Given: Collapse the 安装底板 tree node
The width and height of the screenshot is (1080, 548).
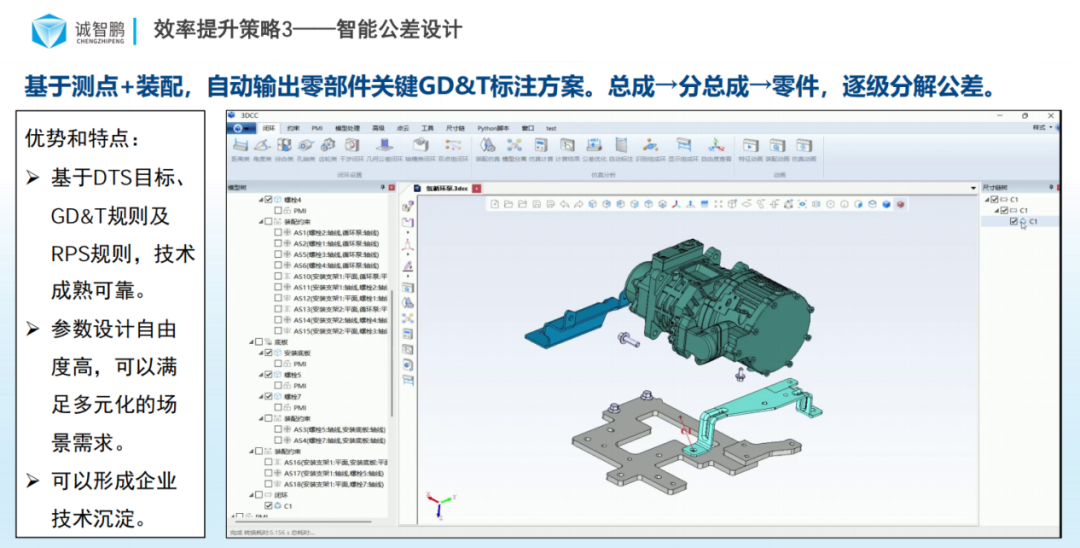Looking at the screenshot, I should tap(261, 352).
